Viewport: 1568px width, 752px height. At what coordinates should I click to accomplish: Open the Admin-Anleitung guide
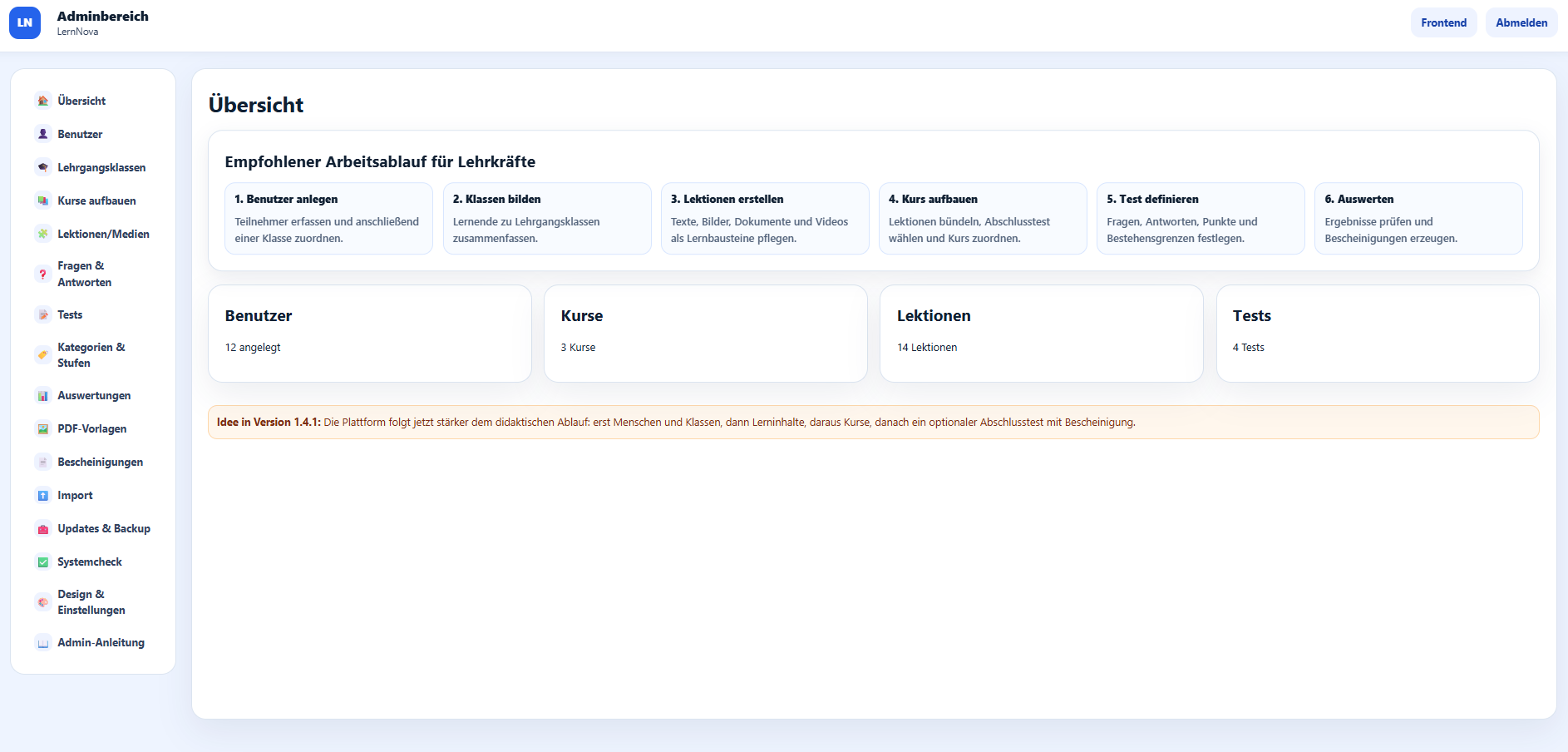[x=93, y=642]
